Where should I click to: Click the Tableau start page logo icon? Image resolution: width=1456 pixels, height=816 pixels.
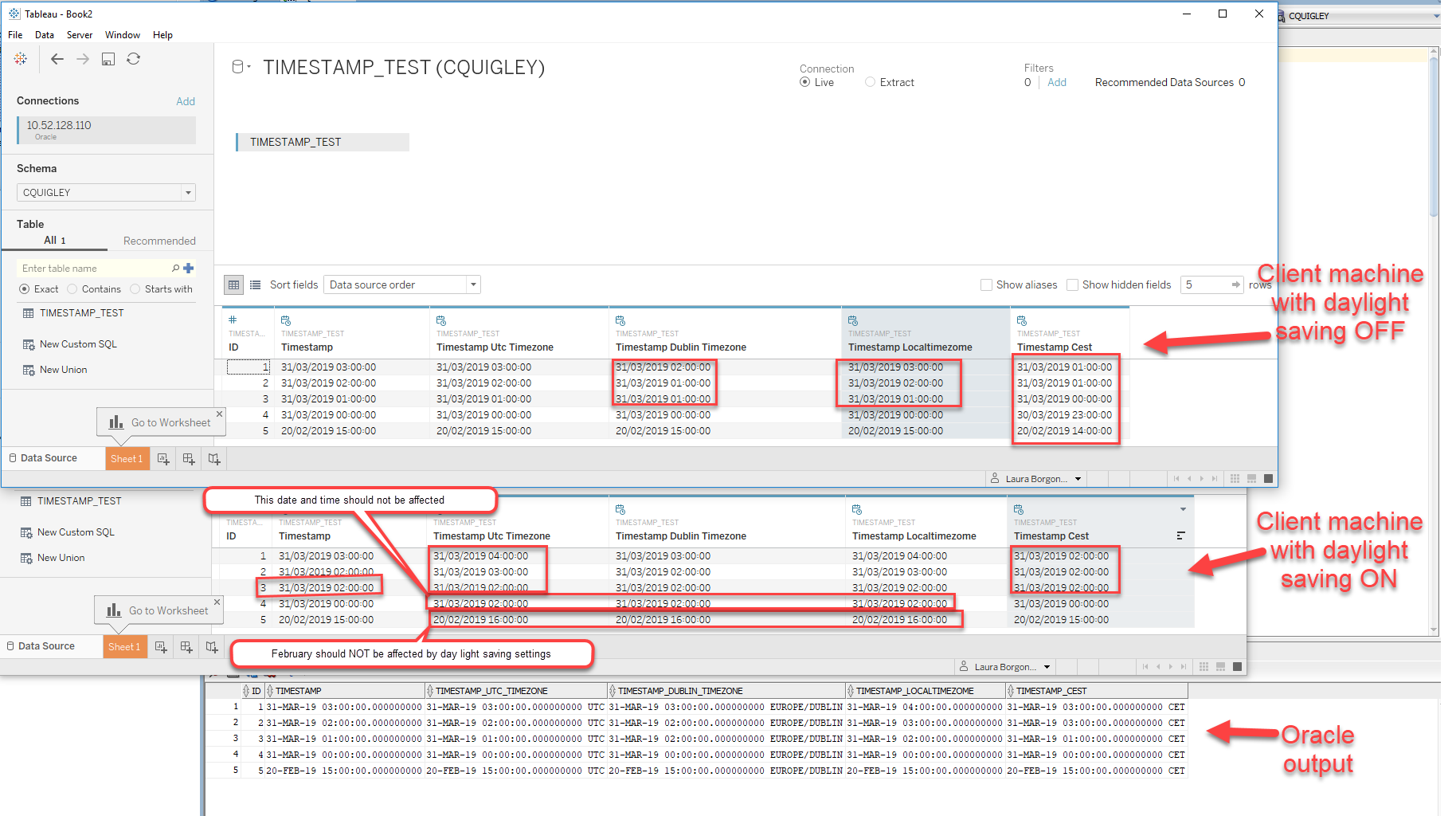click(x=21, y=59)
